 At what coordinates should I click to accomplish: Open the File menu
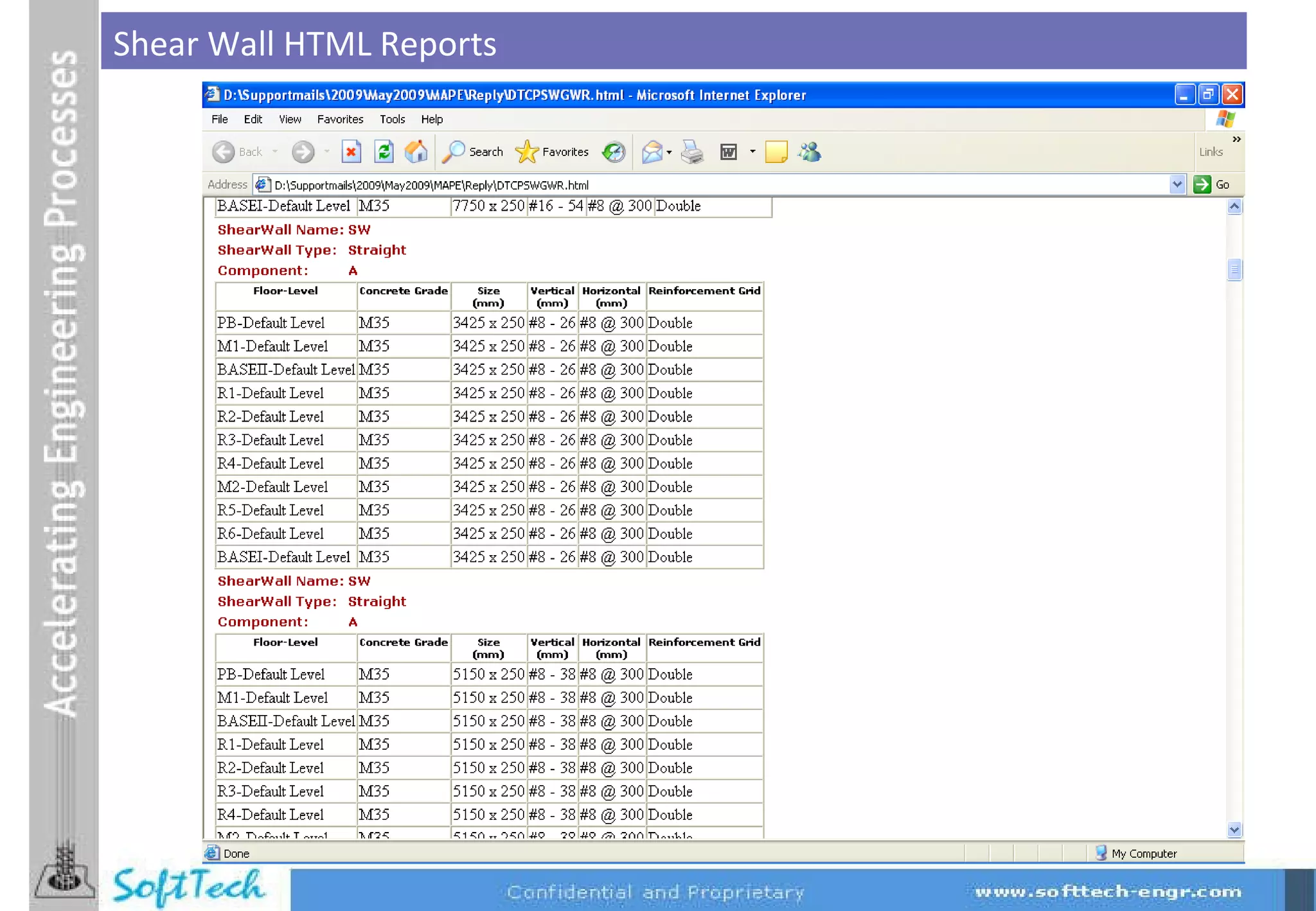click(x=220, y=119)
